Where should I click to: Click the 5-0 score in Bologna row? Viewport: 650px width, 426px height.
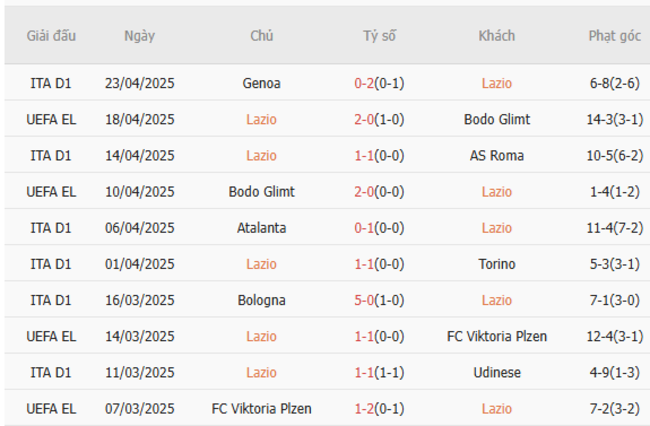363,300
